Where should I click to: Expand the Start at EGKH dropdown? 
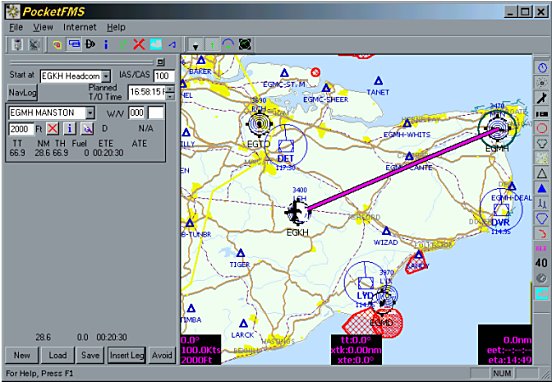pyautogui.click(x=106, y=76)
